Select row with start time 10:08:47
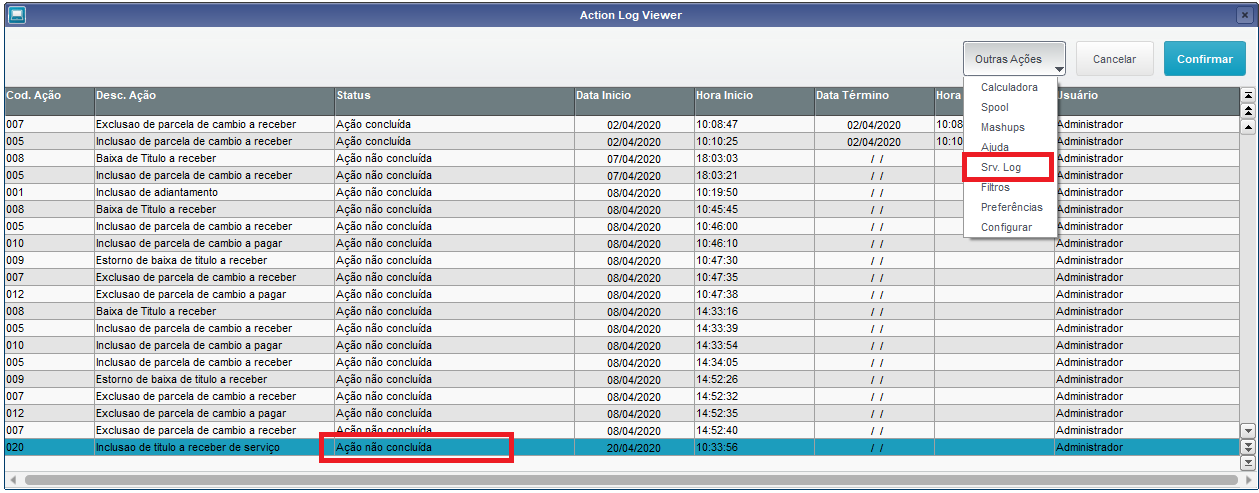The height and width of the screenshot is (493, 1259). [x=622, y=124]
